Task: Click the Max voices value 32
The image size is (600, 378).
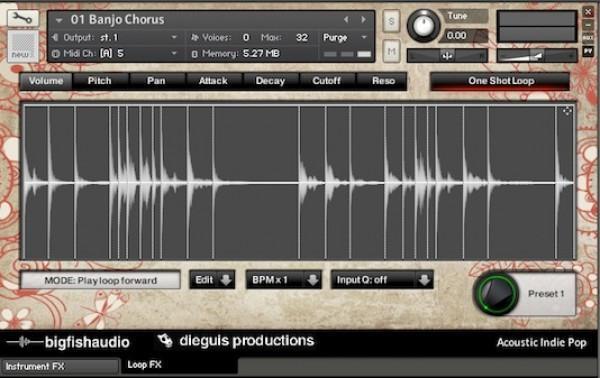Action: 302,37
